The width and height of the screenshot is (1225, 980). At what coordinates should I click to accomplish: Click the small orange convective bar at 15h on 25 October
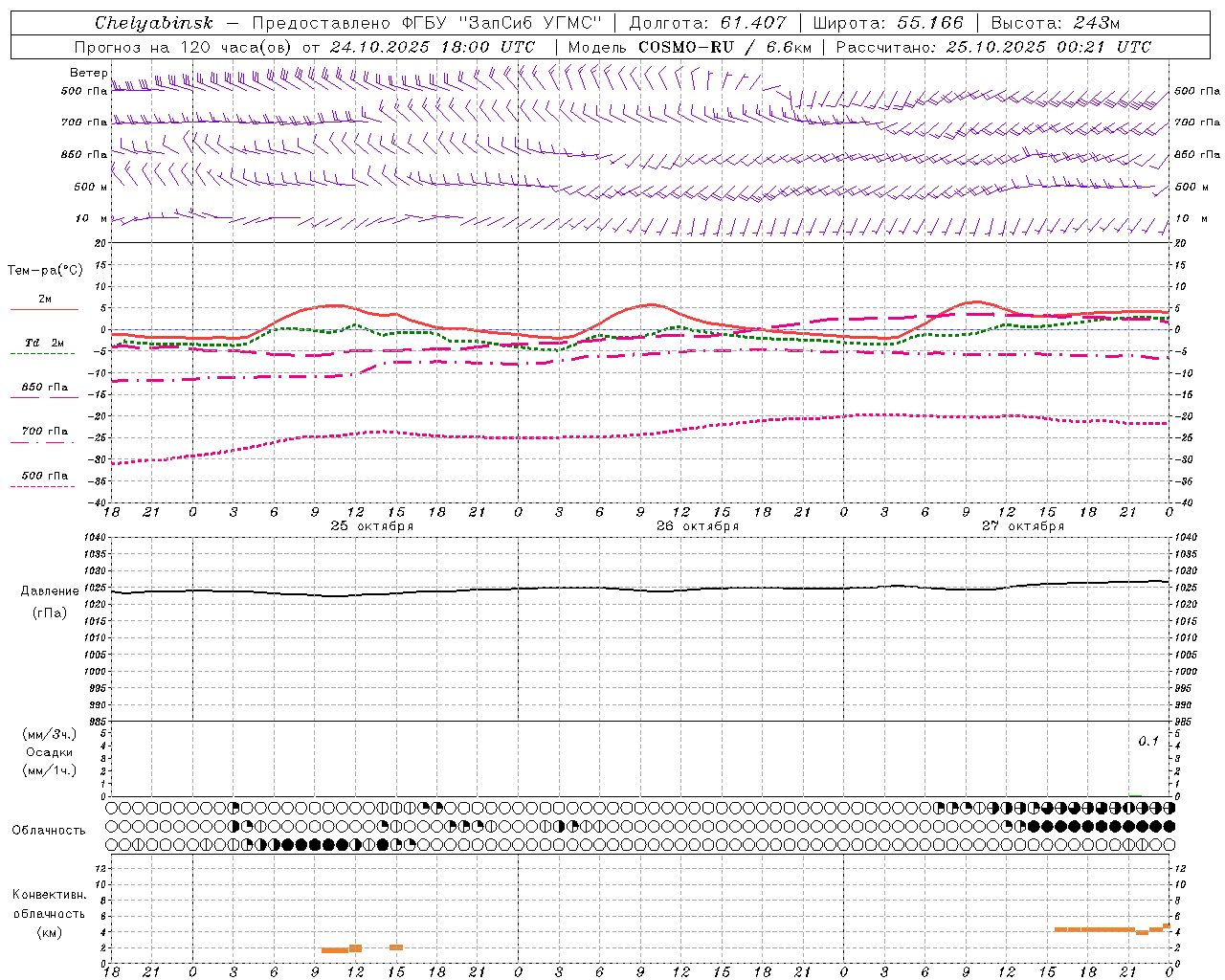click(x=396, y=947)
